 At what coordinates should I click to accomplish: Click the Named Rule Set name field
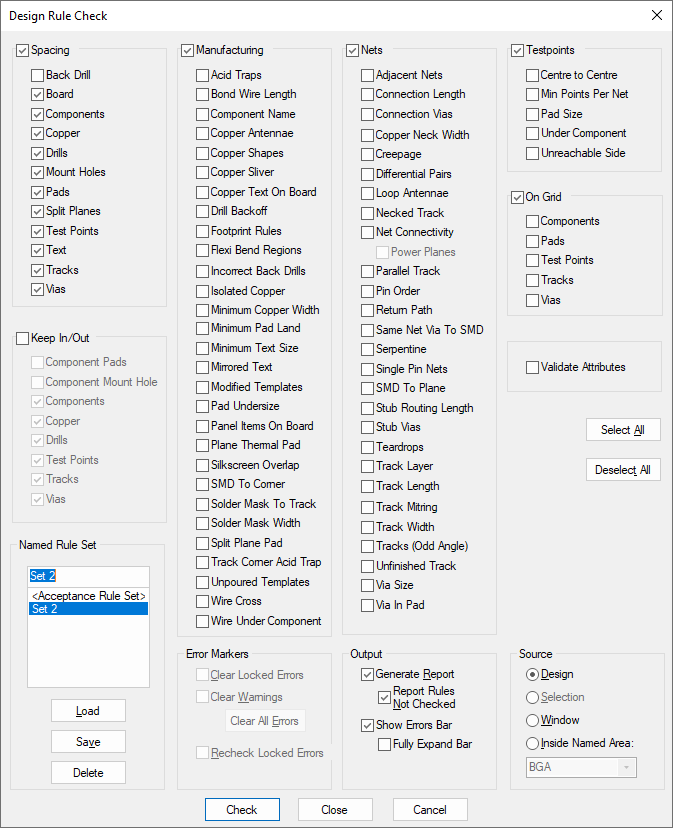tap(88, 576)
